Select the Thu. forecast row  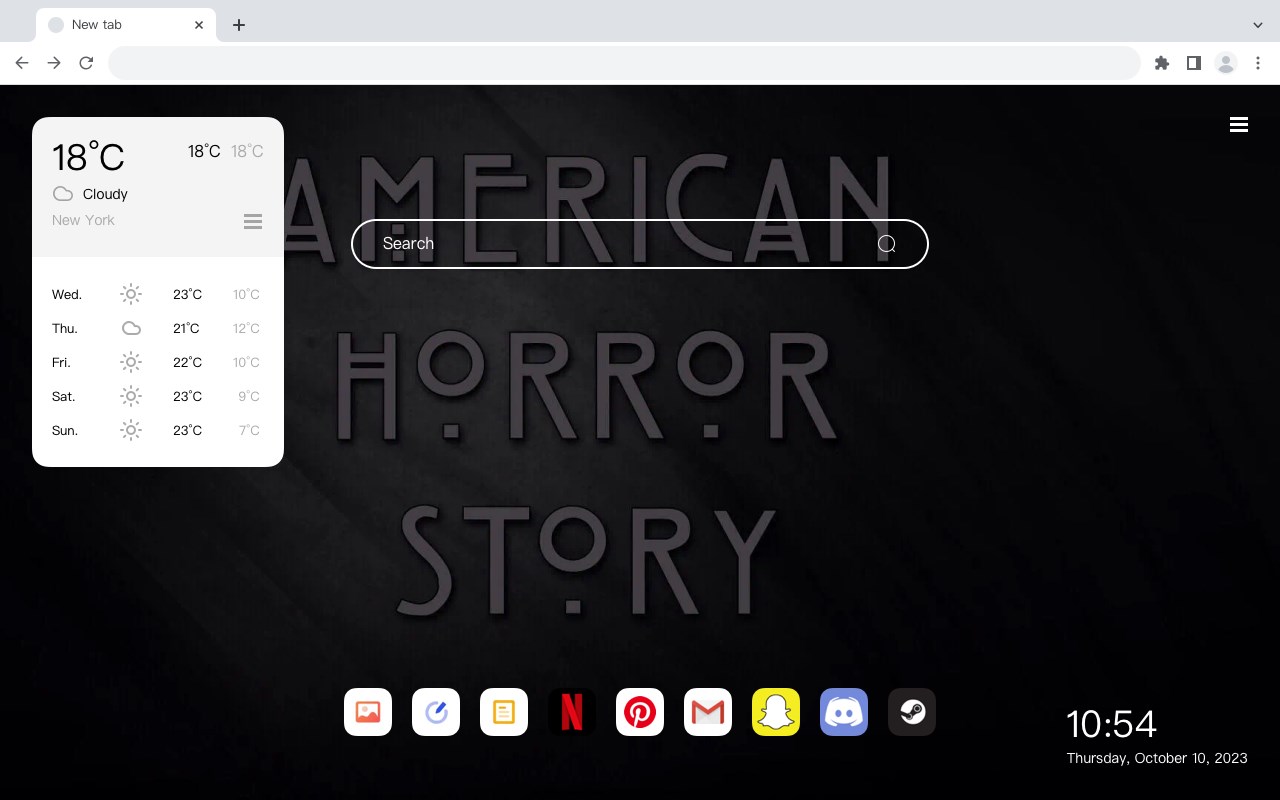[x=157, y=328]
